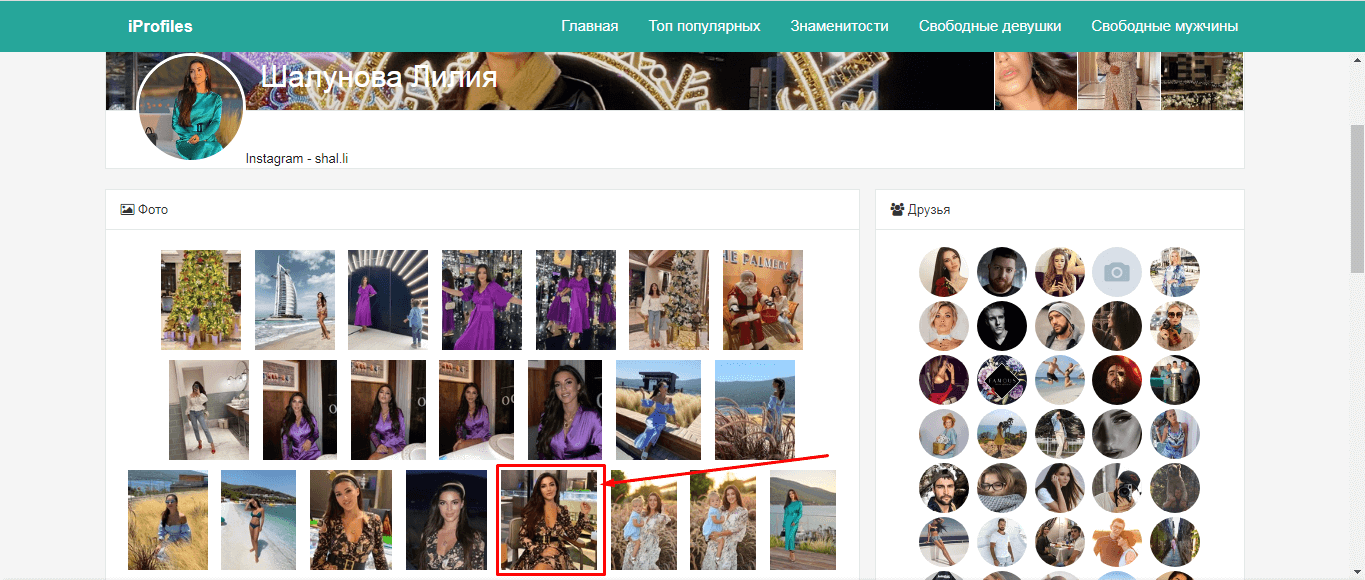Open friend avatar taking mirror selfie with phone
Viewport: 1365px width, 580px height.
click(x=1060, y=272)
